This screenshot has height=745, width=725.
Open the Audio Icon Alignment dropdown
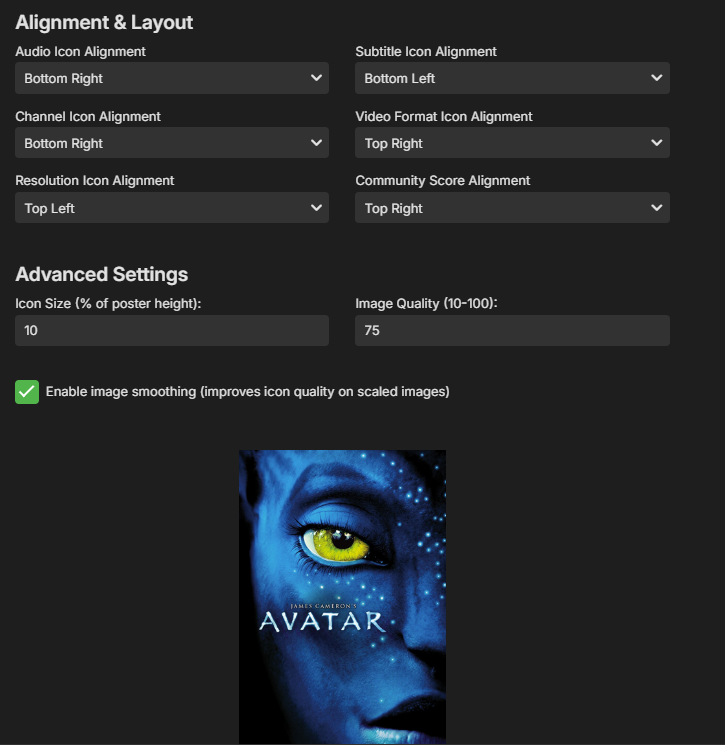(x=172, y=78)
